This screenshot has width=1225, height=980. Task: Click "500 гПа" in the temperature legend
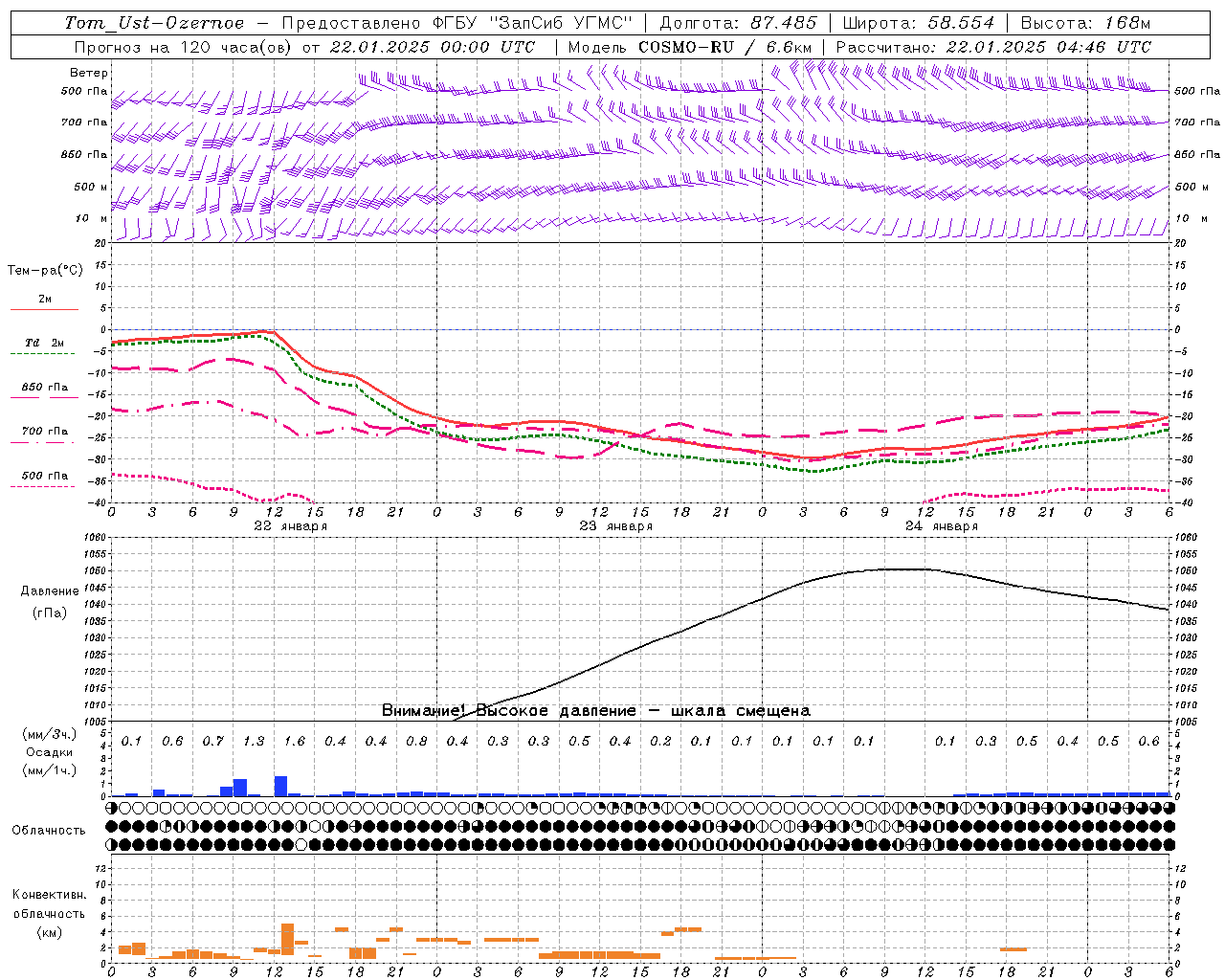tap(45, 476)
